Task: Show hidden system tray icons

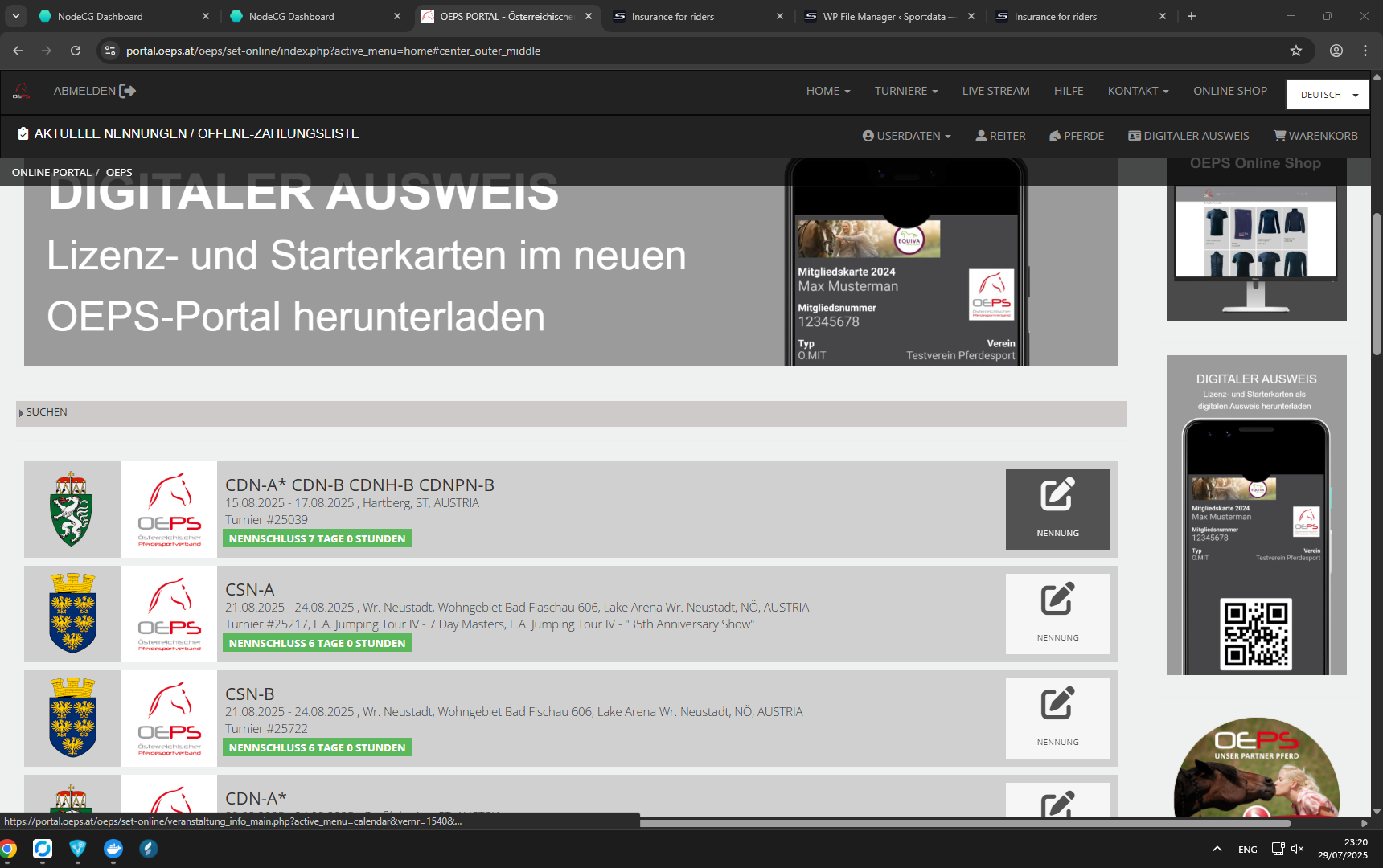Action: [x=1217, y=849]
